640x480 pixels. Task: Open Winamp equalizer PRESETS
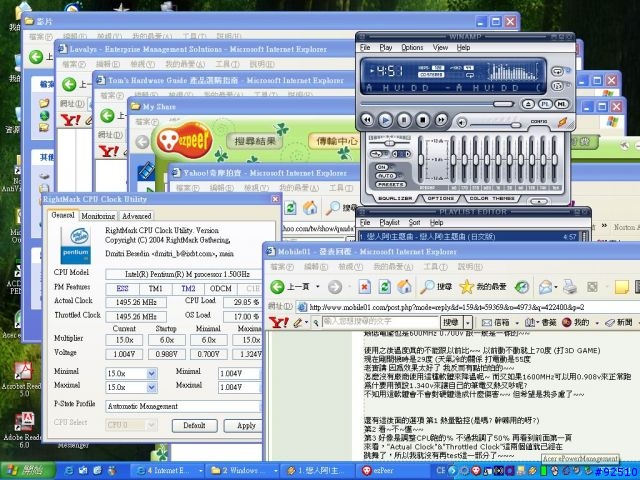click(x=390, y=184)
